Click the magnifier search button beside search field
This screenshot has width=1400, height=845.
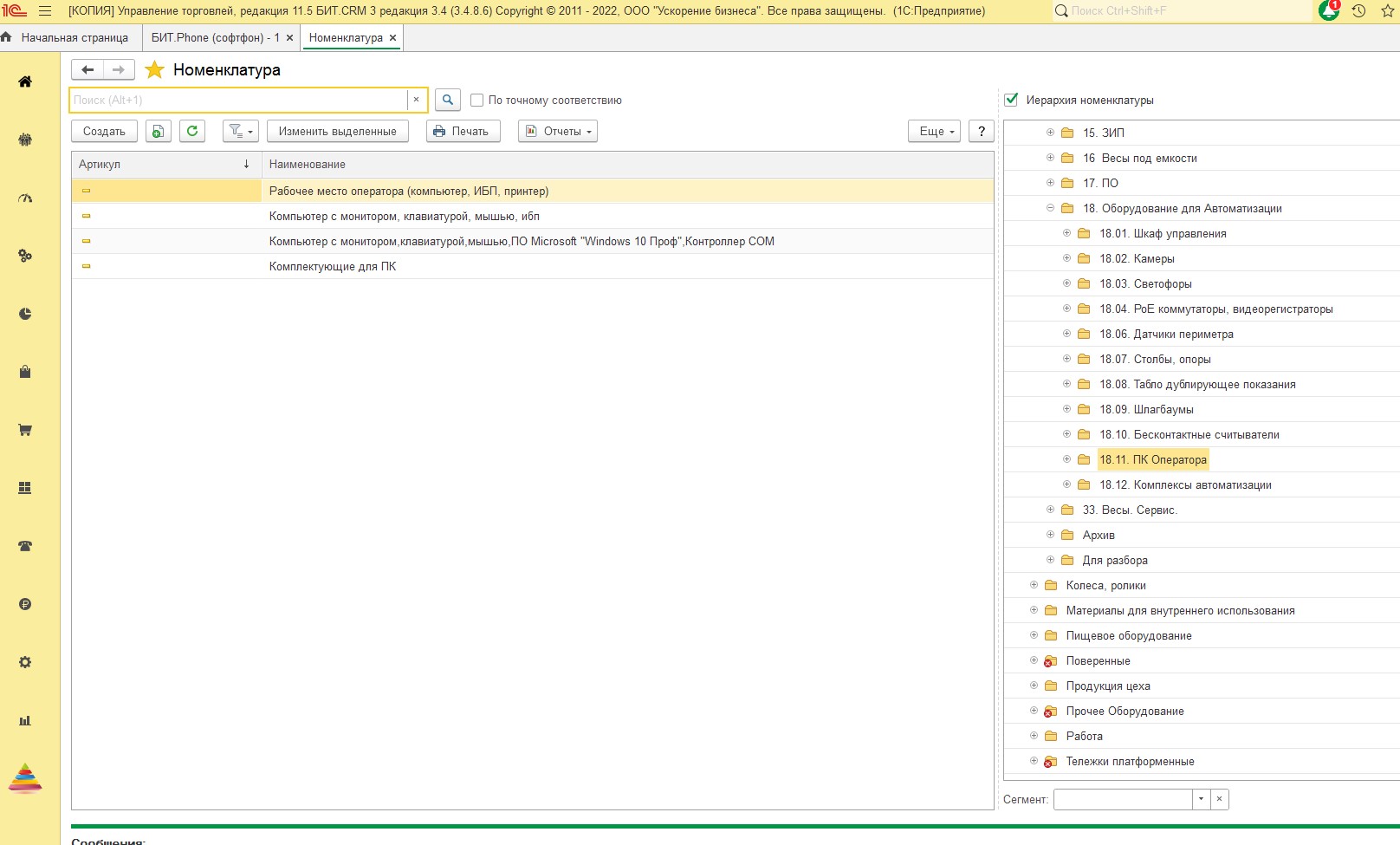point(447,100)
